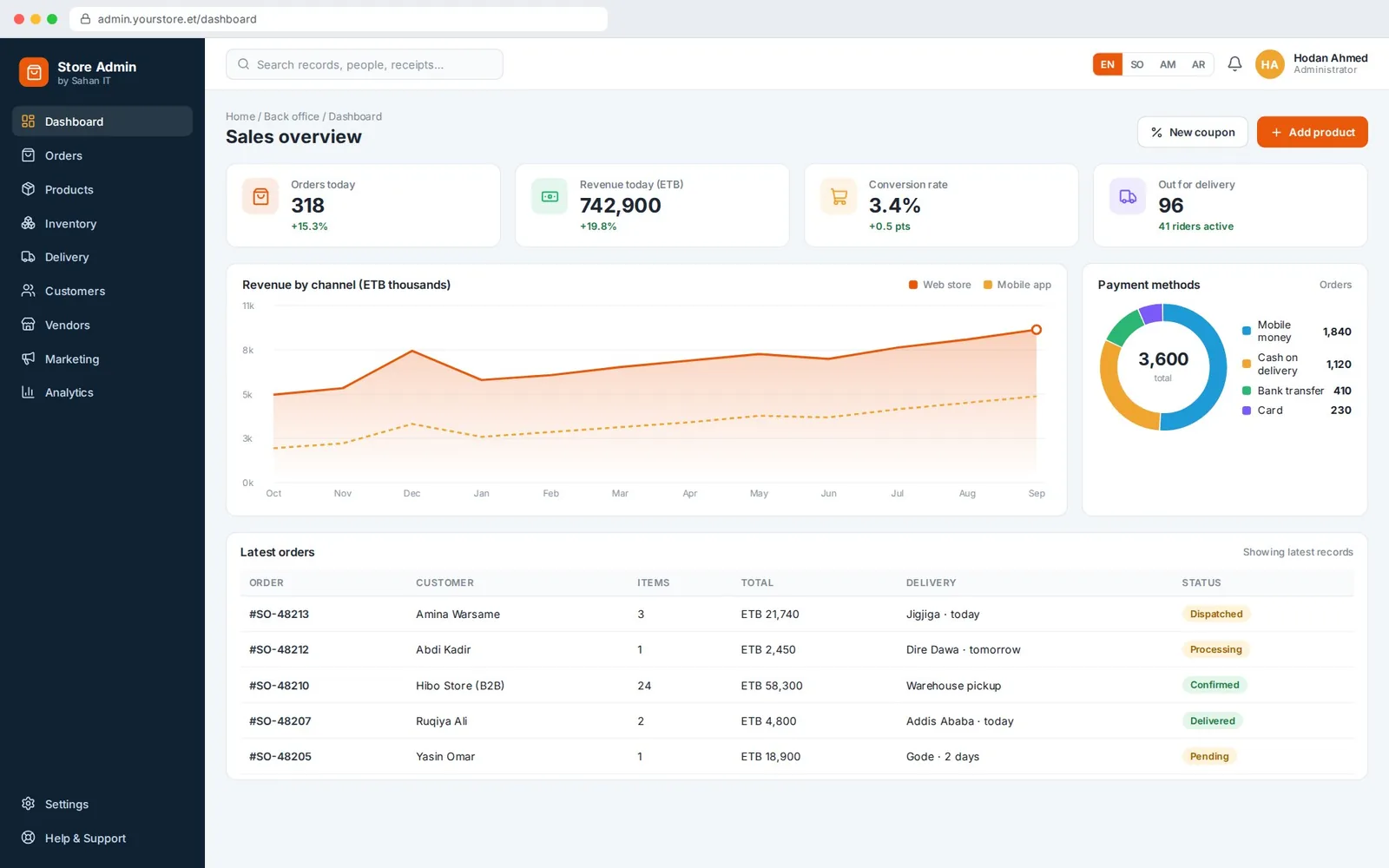Follow the Back office breadcrumb link
This screenshot has width=1389, height=868.
pos(292,116)
